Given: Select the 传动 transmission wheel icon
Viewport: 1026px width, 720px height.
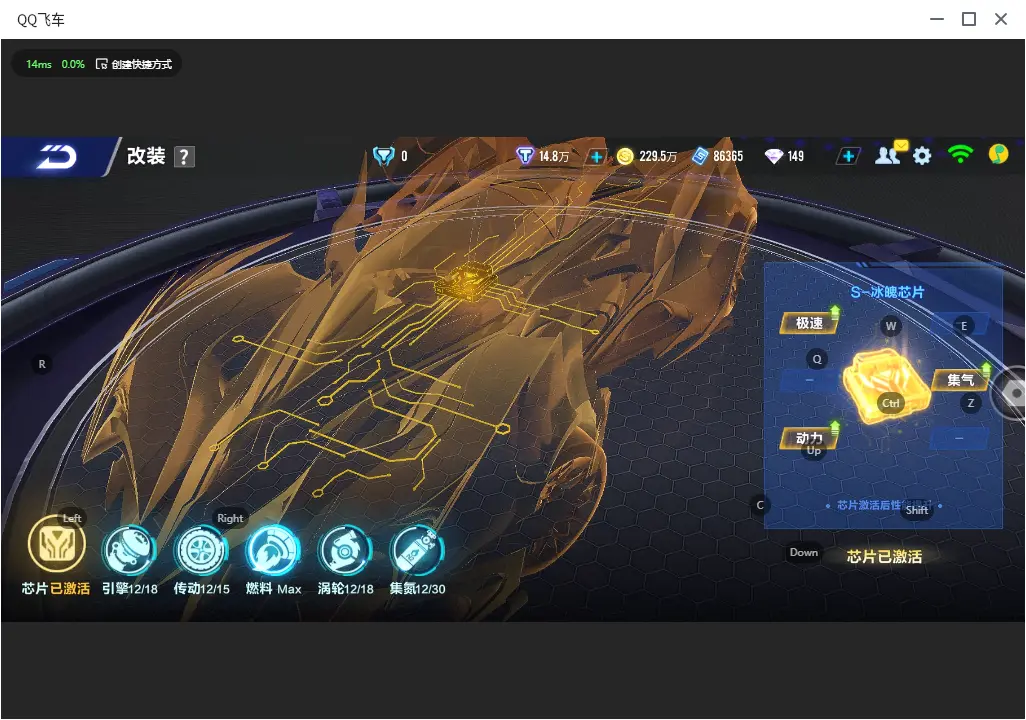Looking at the screenshot, I should point(202,550).
